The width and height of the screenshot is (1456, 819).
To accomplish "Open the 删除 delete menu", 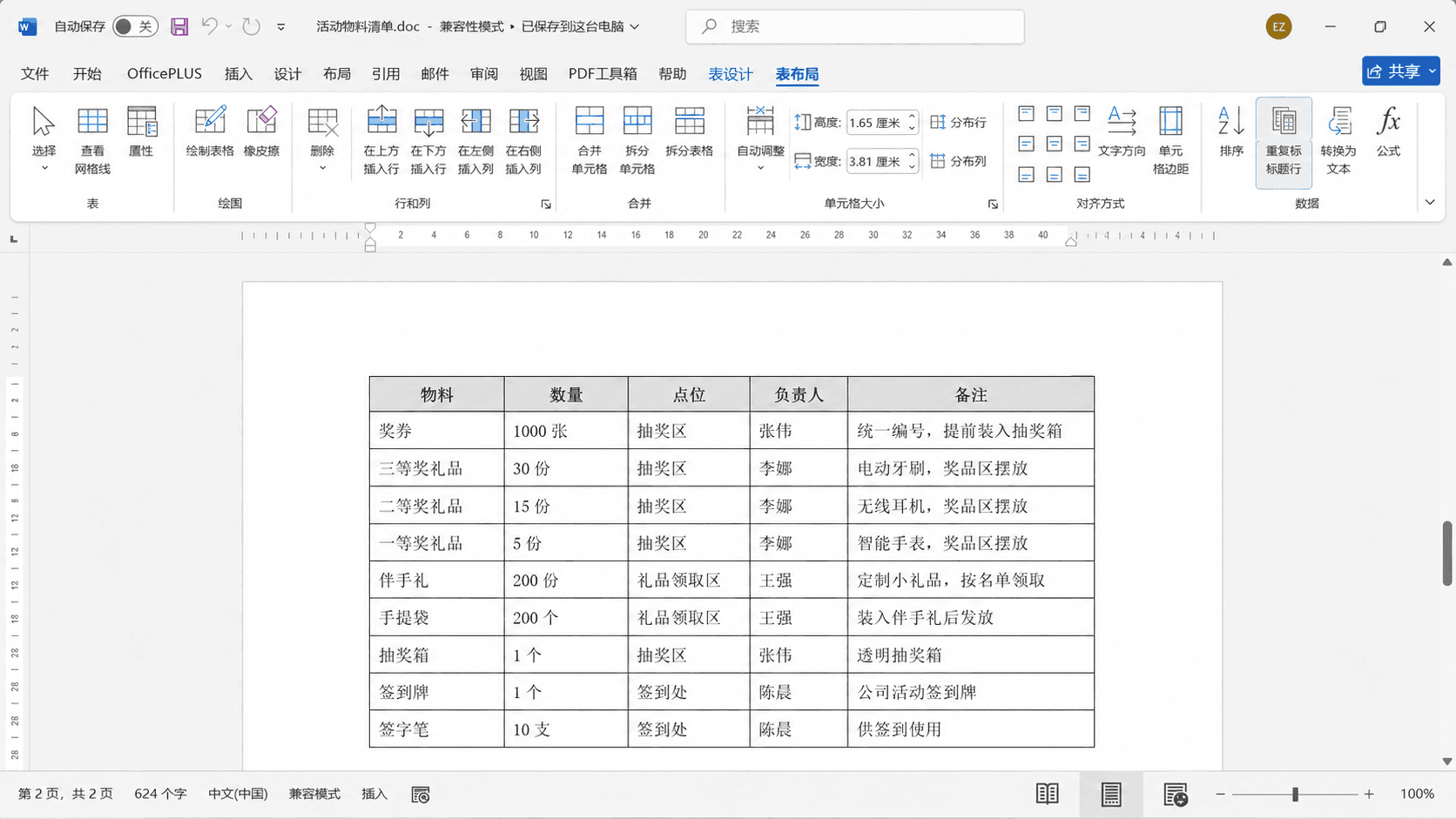I will (x=322, y=139).
